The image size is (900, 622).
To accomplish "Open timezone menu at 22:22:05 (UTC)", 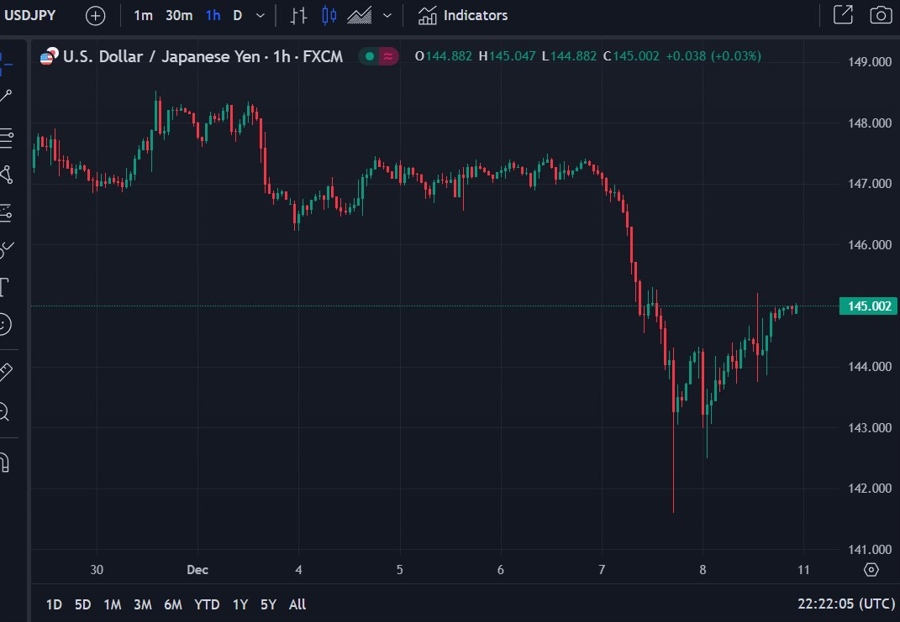I will 846,604.
